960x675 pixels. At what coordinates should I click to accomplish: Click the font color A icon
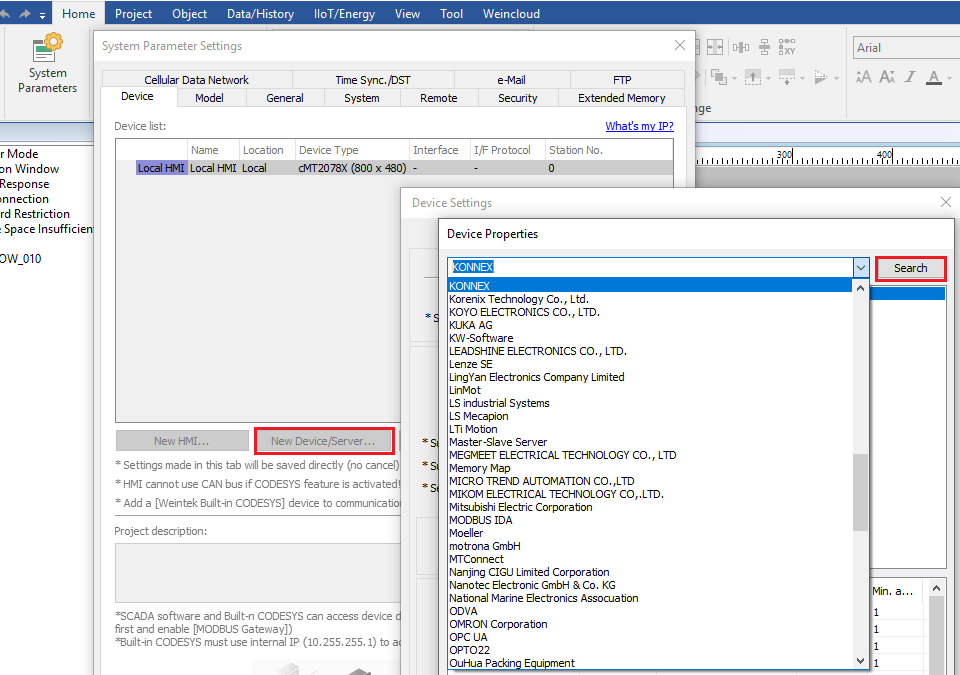[x=934, y=77]
